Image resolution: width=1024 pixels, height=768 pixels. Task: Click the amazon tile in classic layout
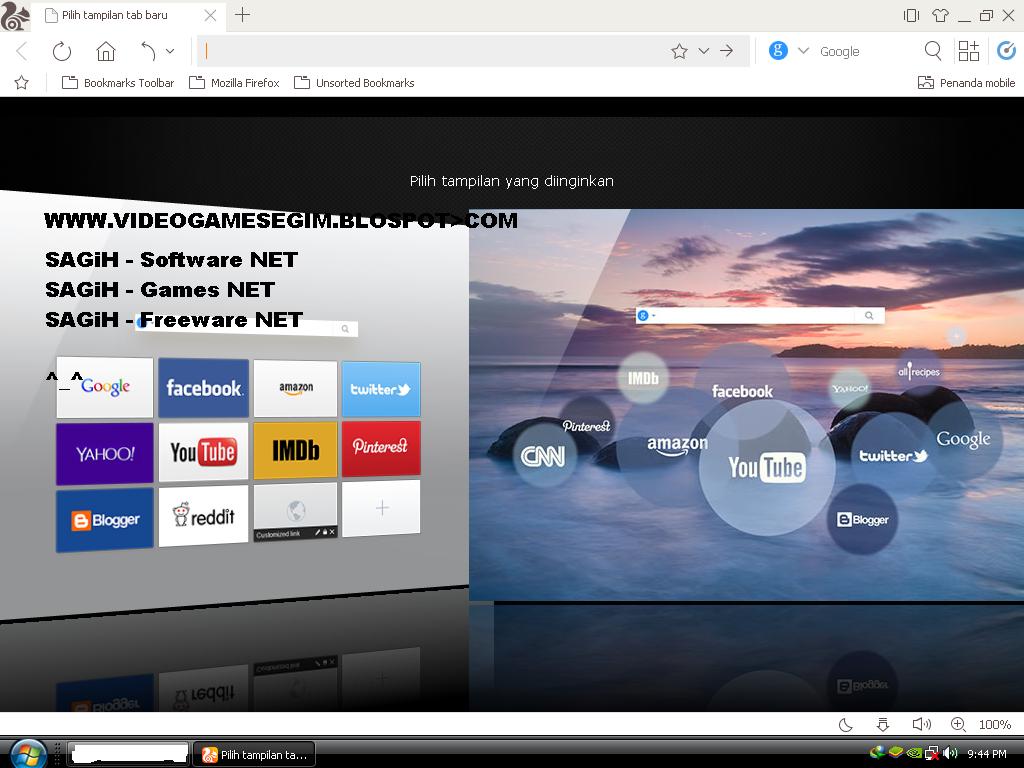tap(295, 389)
